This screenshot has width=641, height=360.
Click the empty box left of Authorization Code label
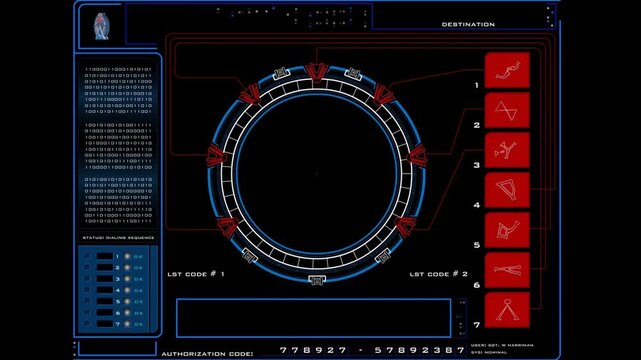(x=117, y=349)
